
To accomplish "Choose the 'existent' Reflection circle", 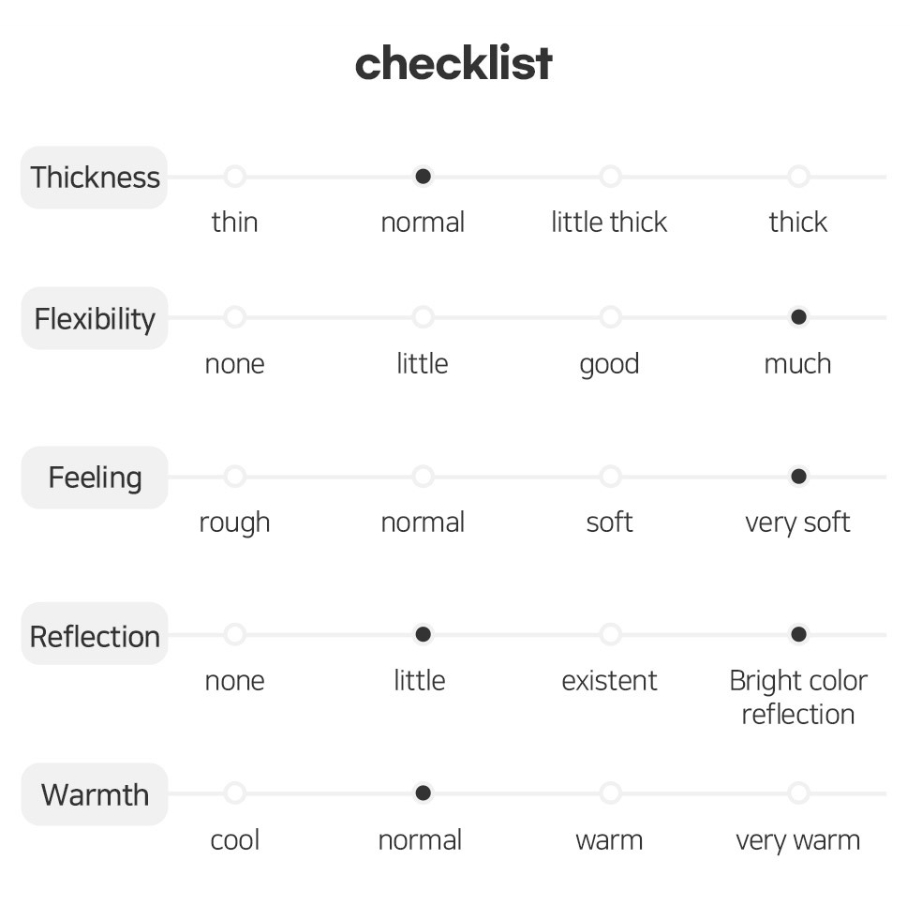I will click(x=611, y=634).
